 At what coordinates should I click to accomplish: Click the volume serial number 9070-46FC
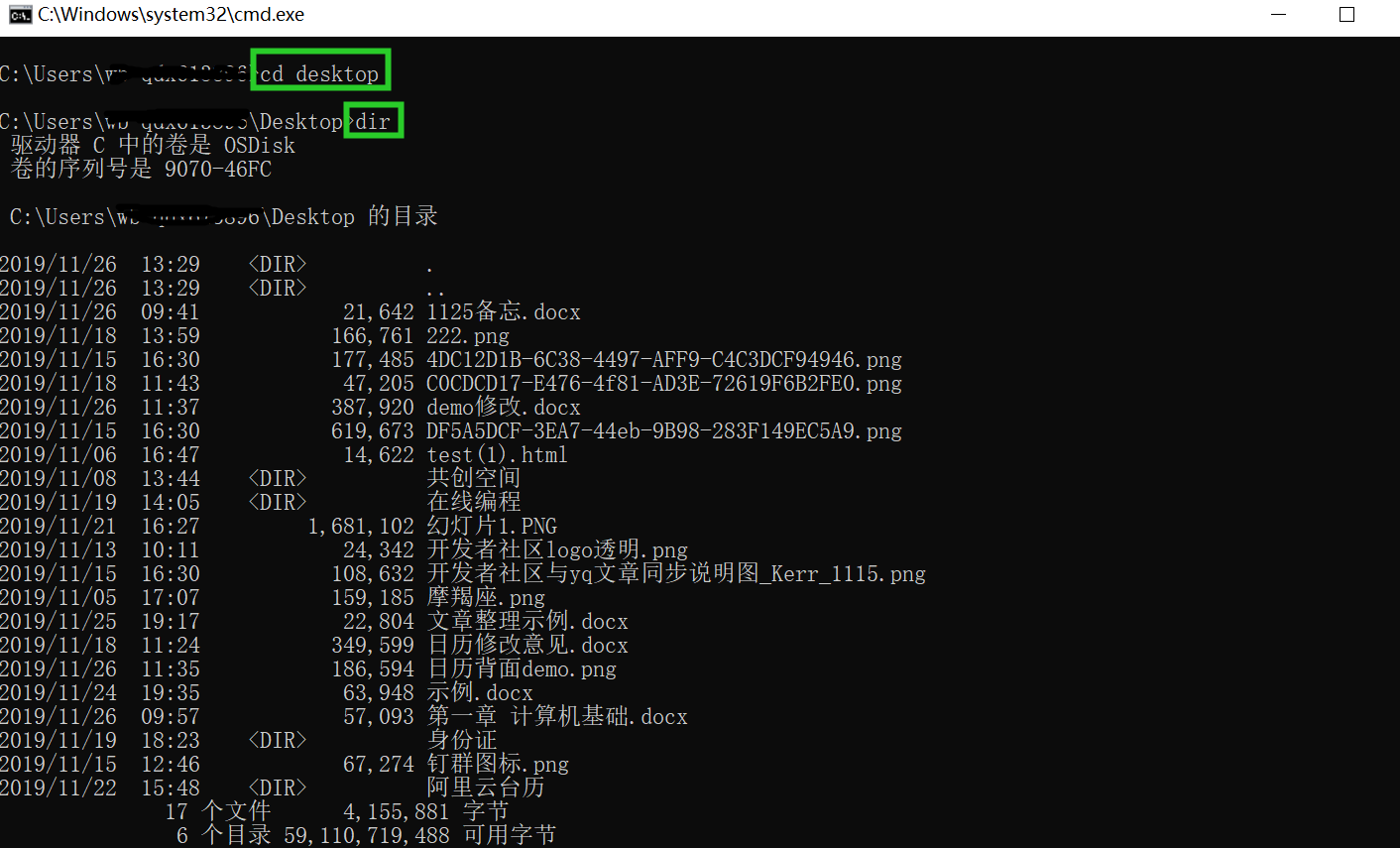(x=218, y=169)
